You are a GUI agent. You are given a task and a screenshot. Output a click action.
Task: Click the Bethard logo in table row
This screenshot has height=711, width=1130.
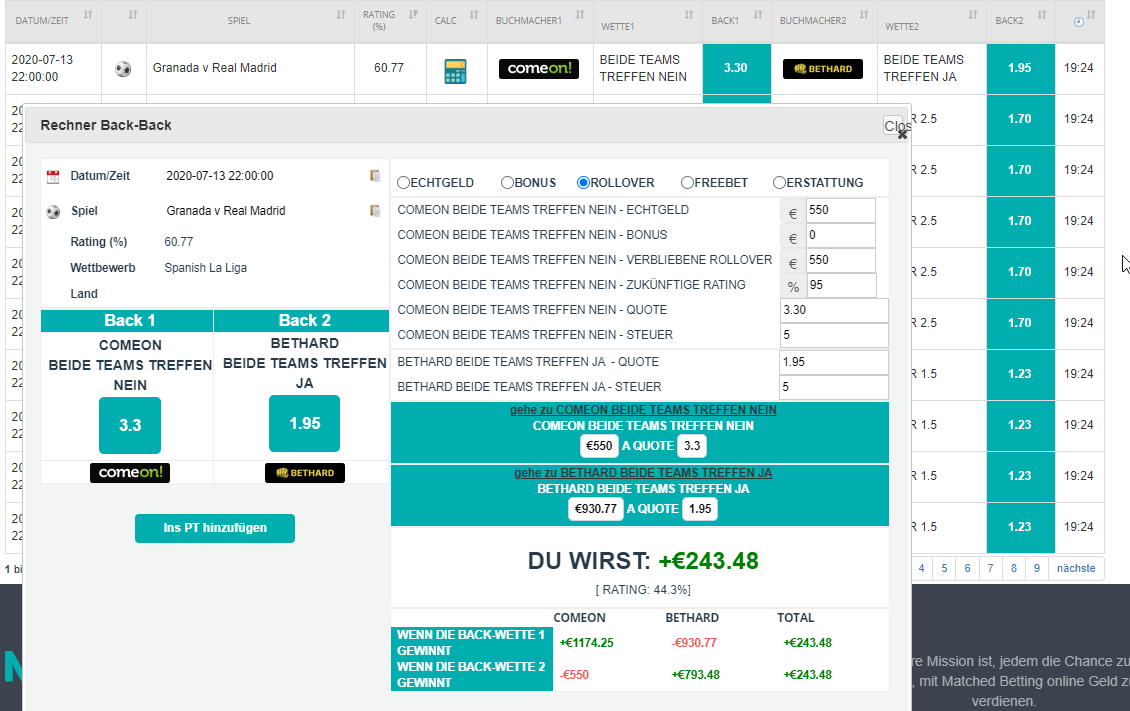[822, 69]
